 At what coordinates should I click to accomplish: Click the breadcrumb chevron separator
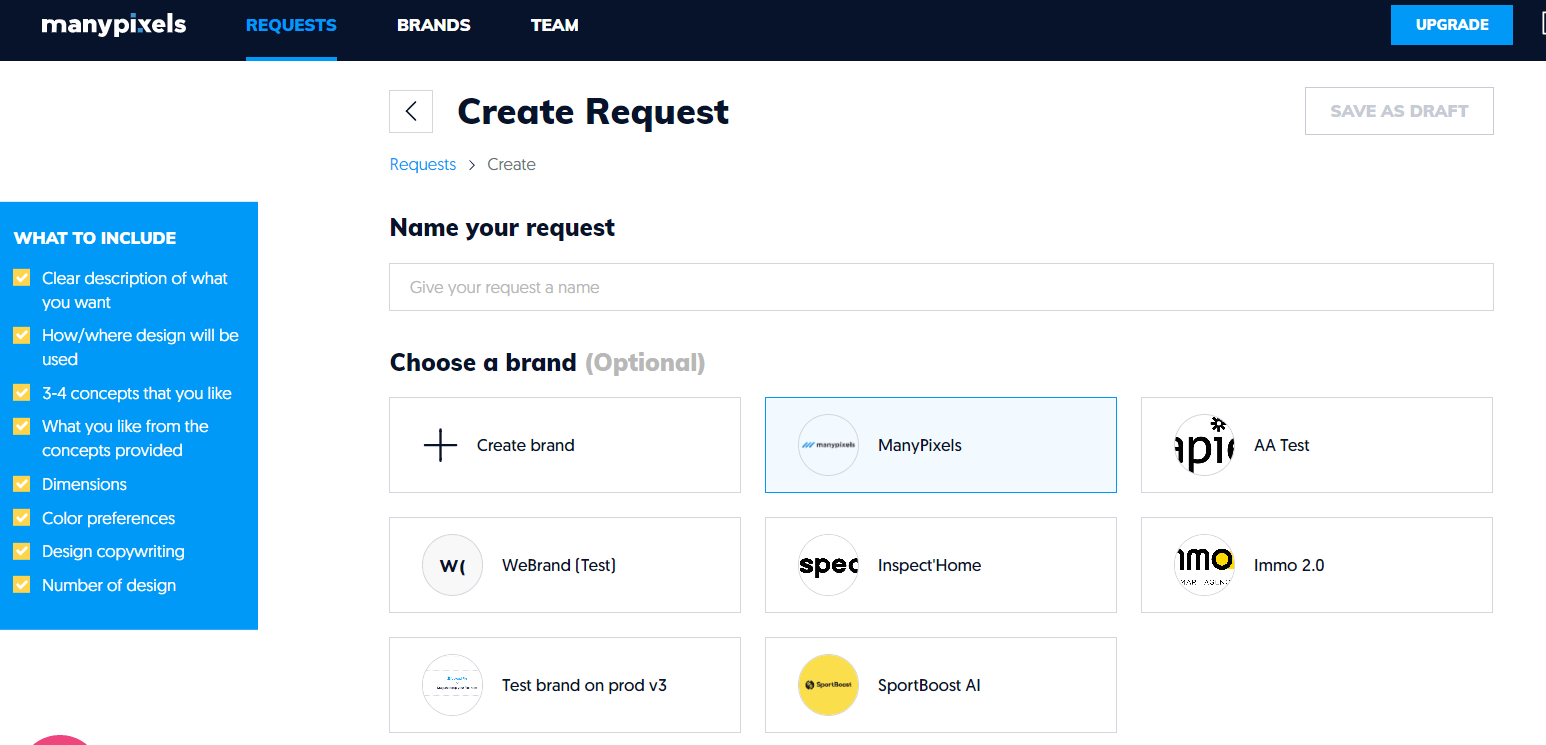click(x=472, y=165)
